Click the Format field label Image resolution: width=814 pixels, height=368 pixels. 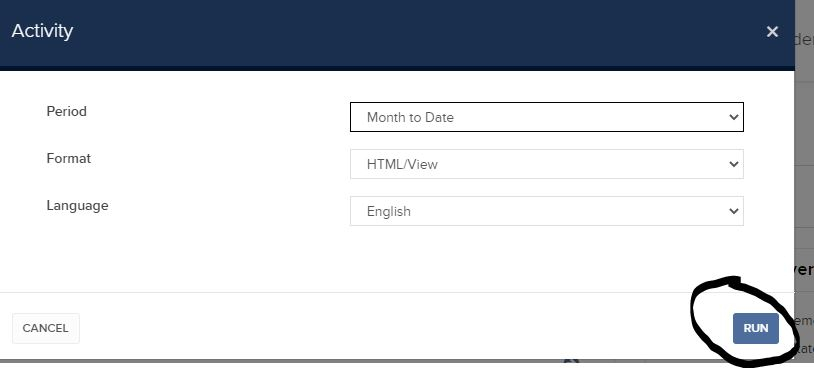coord(69,158)
